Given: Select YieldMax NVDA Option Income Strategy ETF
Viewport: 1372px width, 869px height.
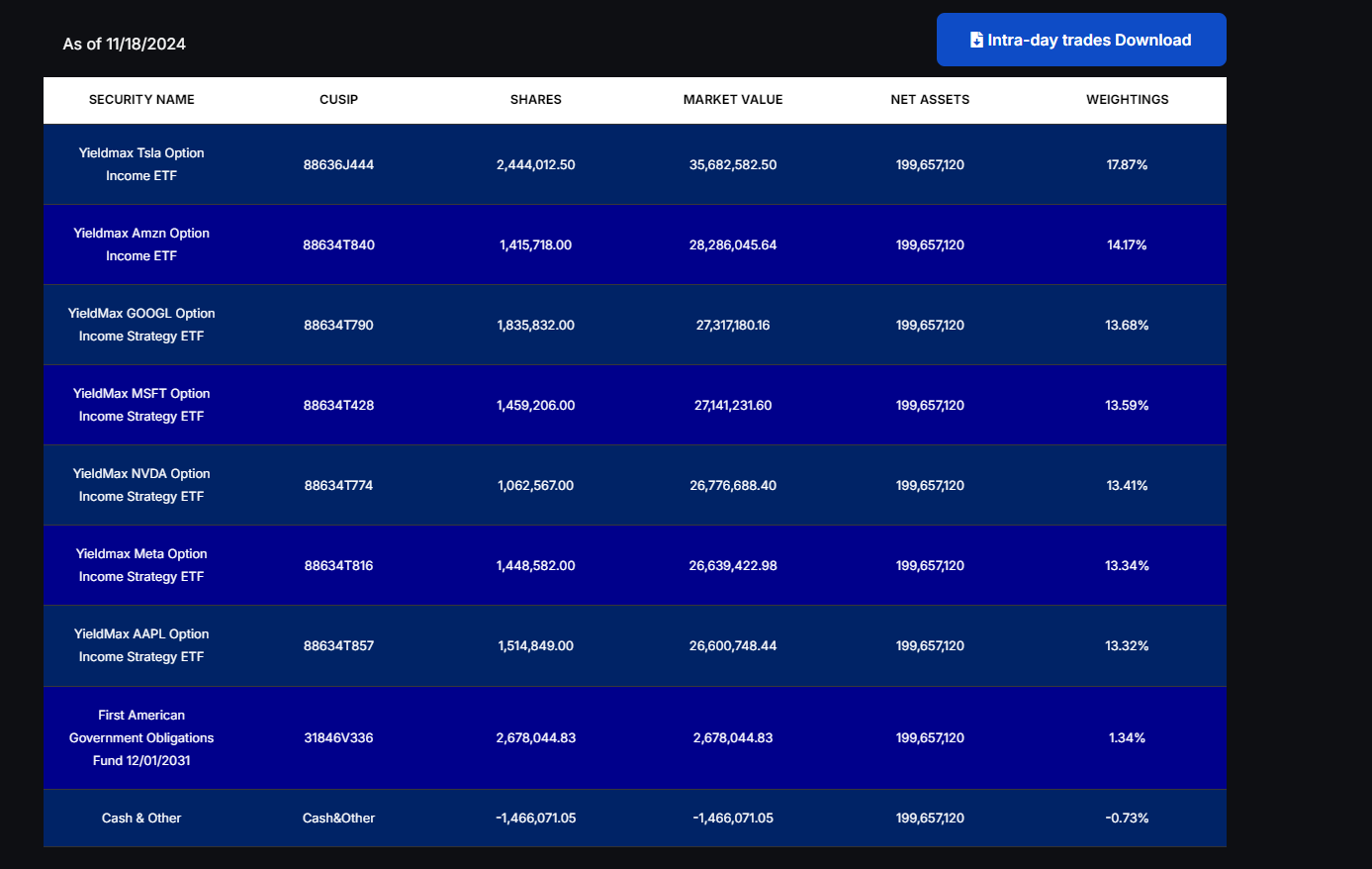Looking at the screenshot, I should [x=141, y=485].
